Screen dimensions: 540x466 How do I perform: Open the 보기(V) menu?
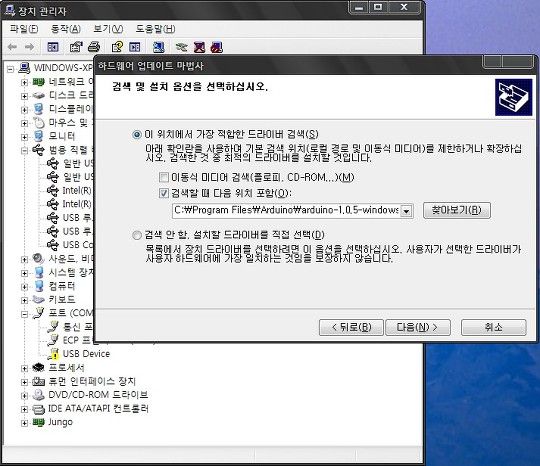(108, 29)
